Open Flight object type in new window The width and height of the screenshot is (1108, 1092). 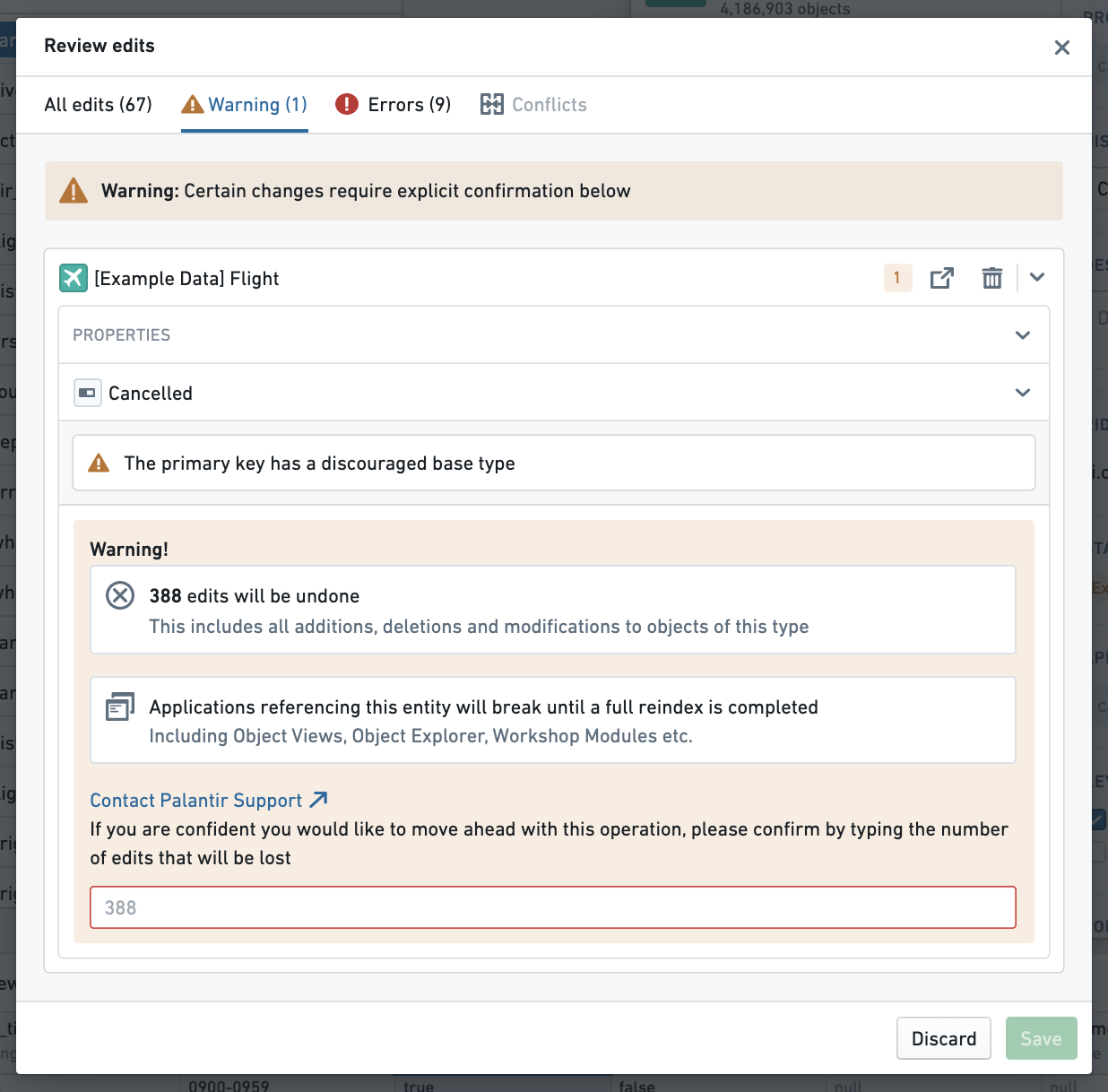click(x=942, y=278)
